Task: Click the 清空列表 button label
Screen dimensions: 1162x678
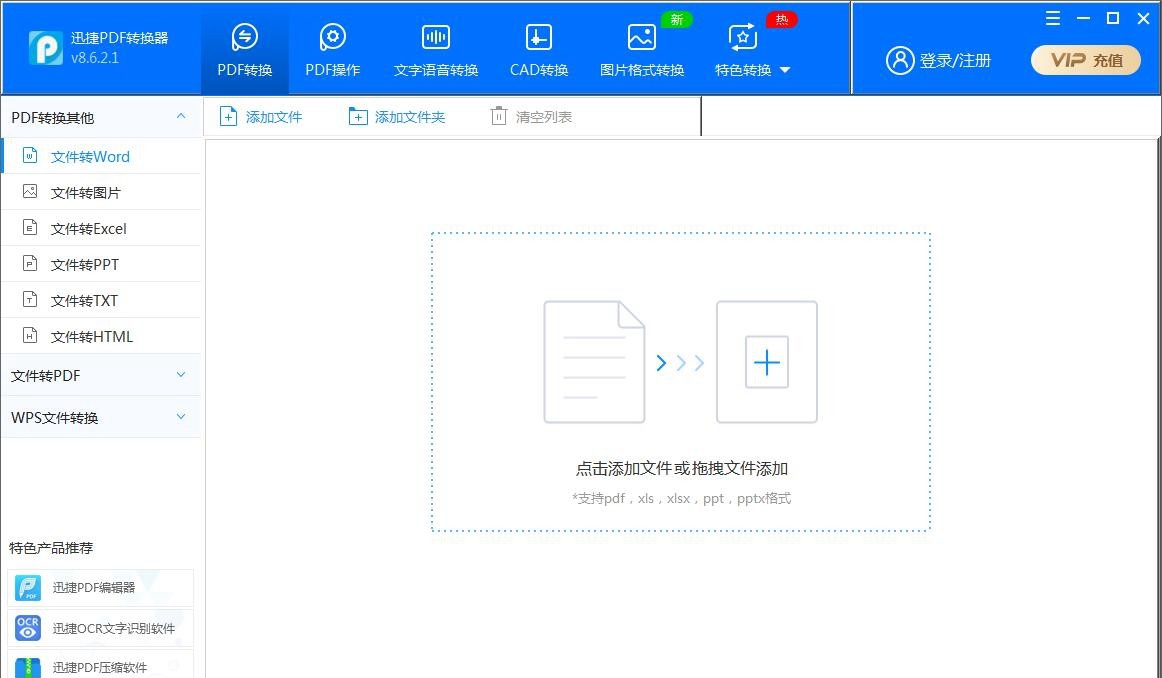Action: click(x=544, y=117)
